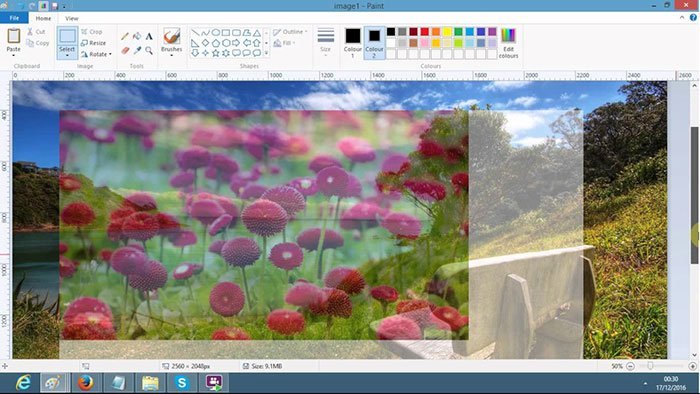Choose the Five-point star shape

point(216,53)
